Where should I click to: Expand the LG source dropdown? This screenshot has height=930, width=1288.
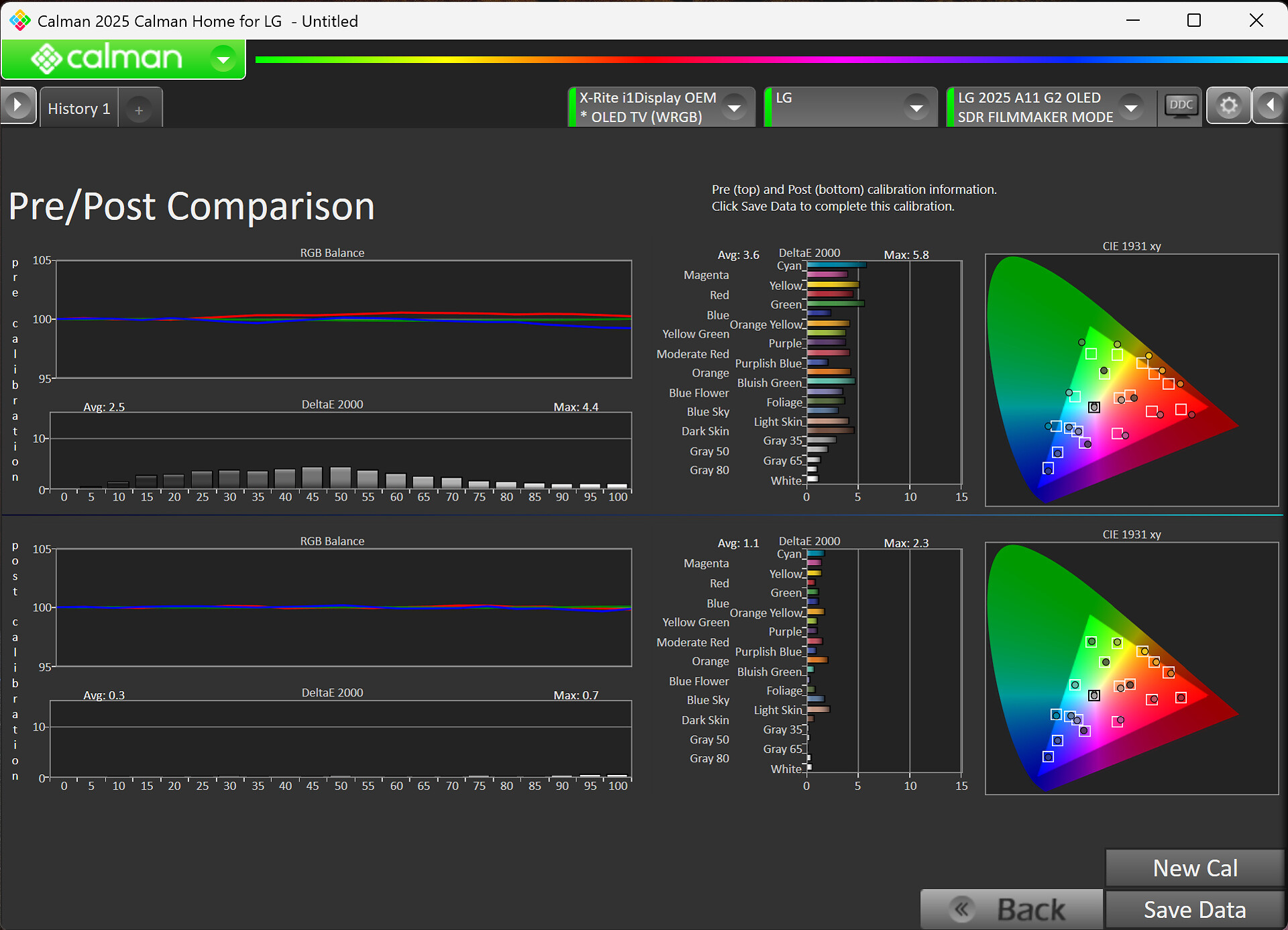(916, 107)
